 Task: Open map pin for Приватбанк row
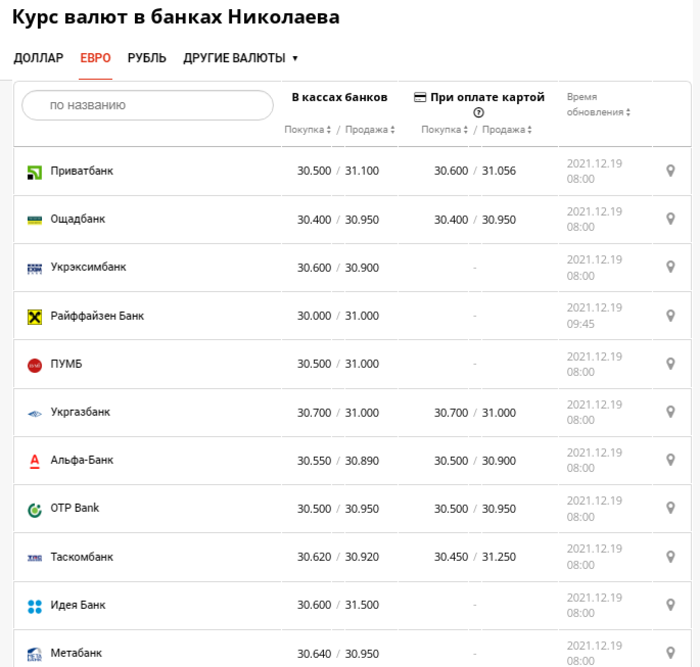pyautogui.click(x=671, y=171)
